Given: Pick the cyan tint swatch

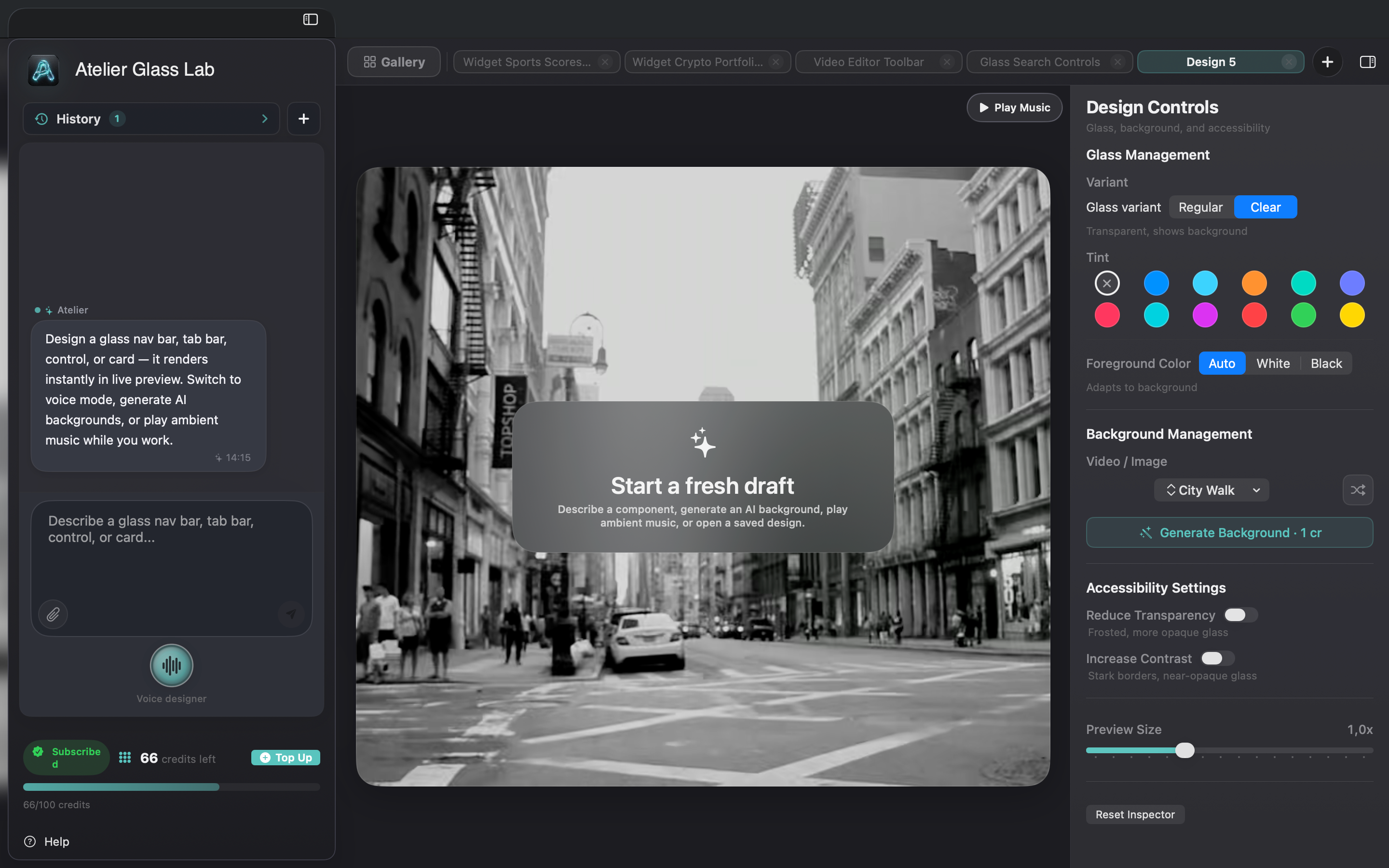Looking at the screenshot, I should pos(1156,315).
